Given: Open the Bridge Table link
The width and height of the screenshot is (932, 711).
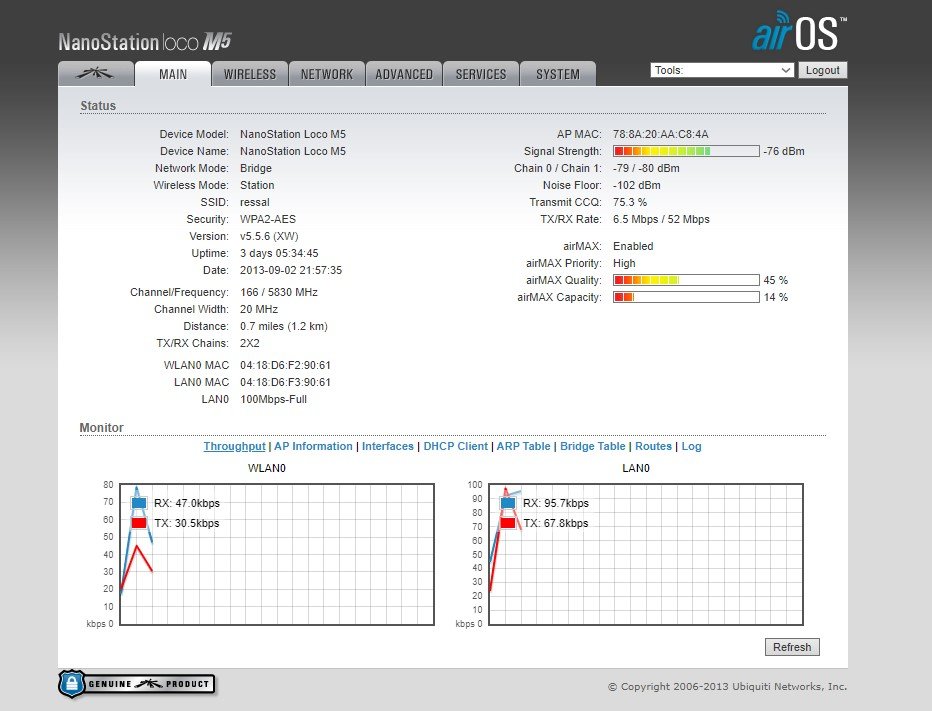Looking at the screenshot, I should click(x=592, y=447).
